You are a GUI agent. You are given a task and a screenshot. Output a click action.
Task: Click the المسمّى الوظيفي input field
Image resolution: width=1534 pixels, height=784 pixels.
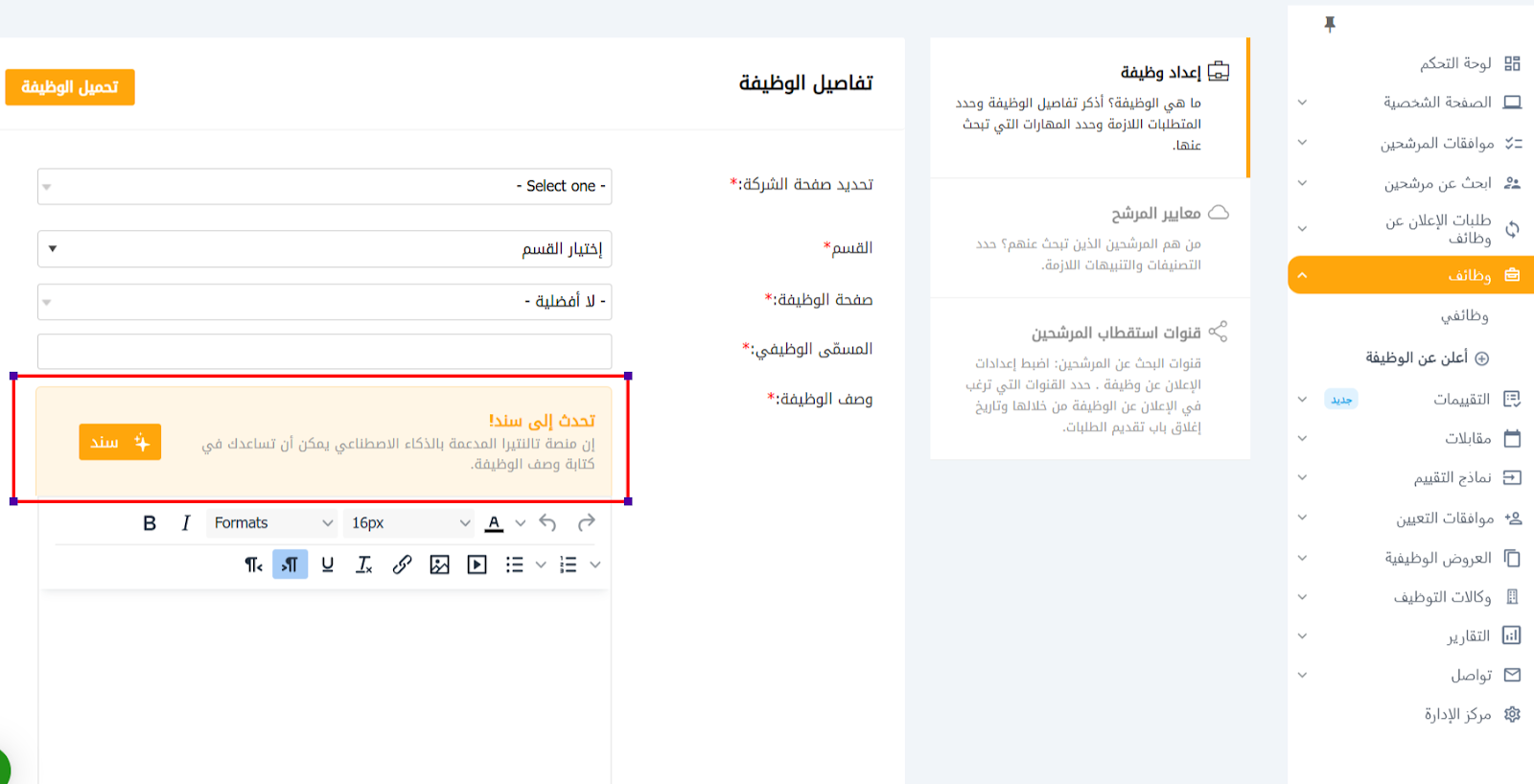point(324,352)
